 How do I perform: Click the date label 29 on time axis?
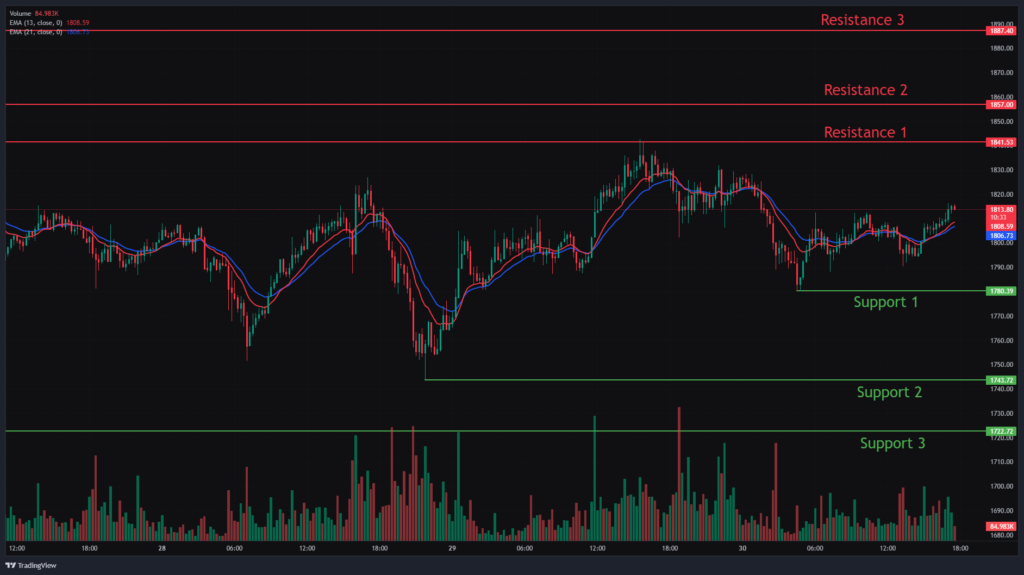(452, 548)
